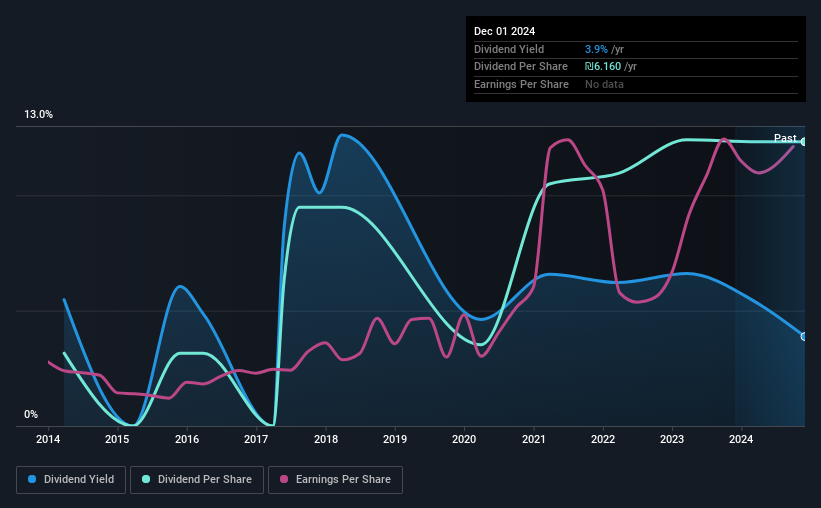The image size is (821, 508).
Task: Click the tooltip Dividend Per Share label
Action: [x=520, y=67]
